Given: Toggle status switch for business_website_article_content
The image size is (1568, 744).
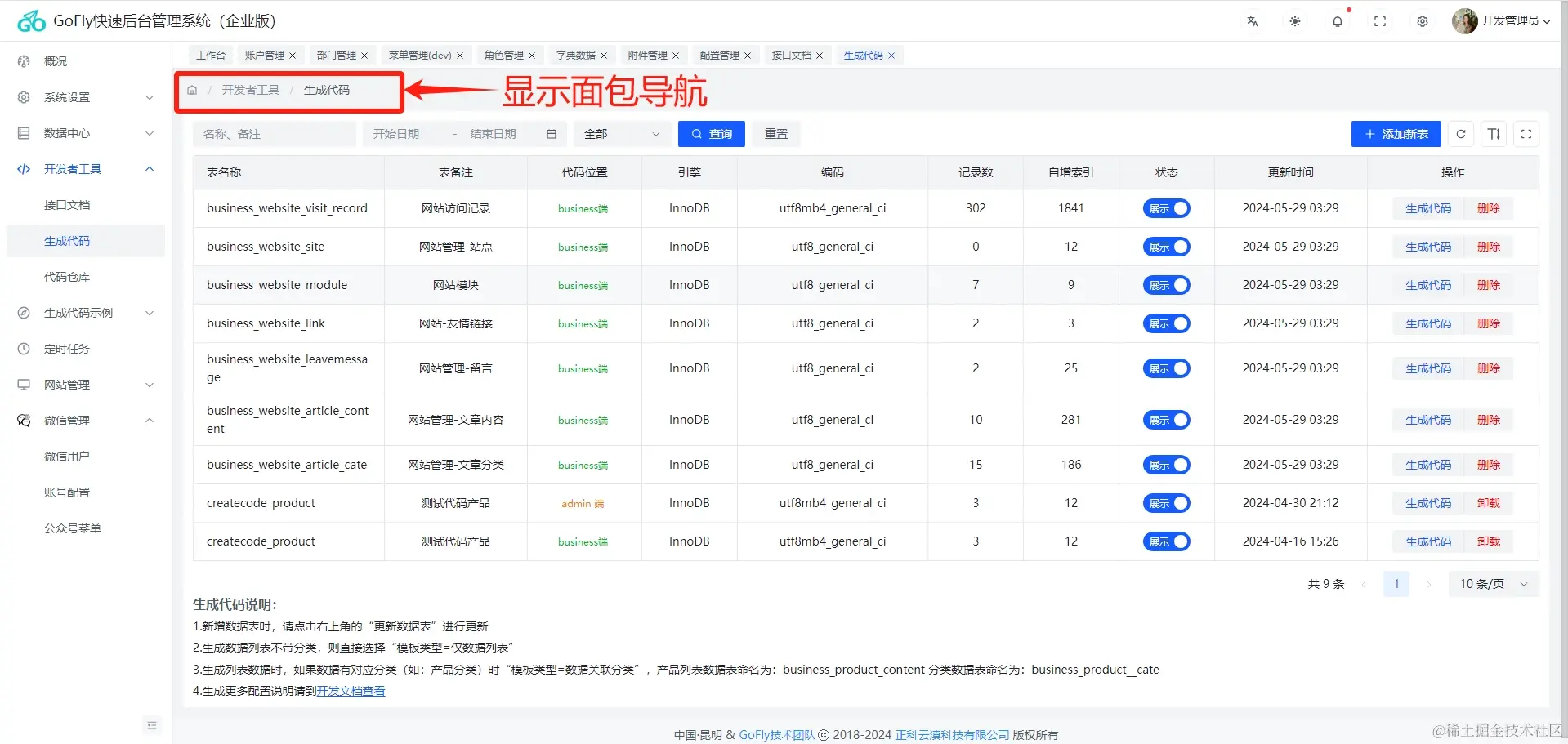Looking at the screenshot, I should 1166,420.
